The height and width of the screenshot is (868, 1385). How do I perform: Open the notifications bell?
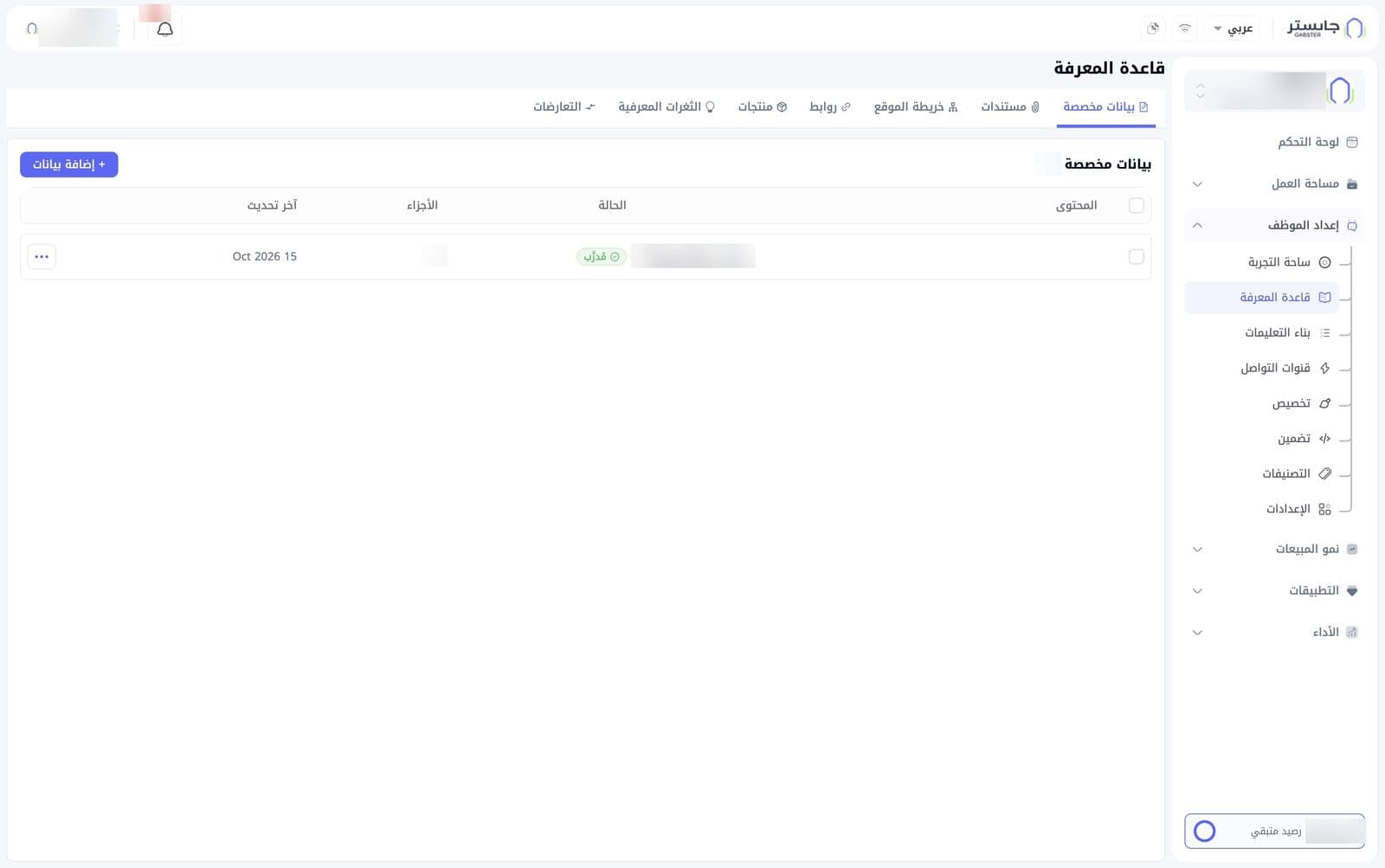point(164,29)
